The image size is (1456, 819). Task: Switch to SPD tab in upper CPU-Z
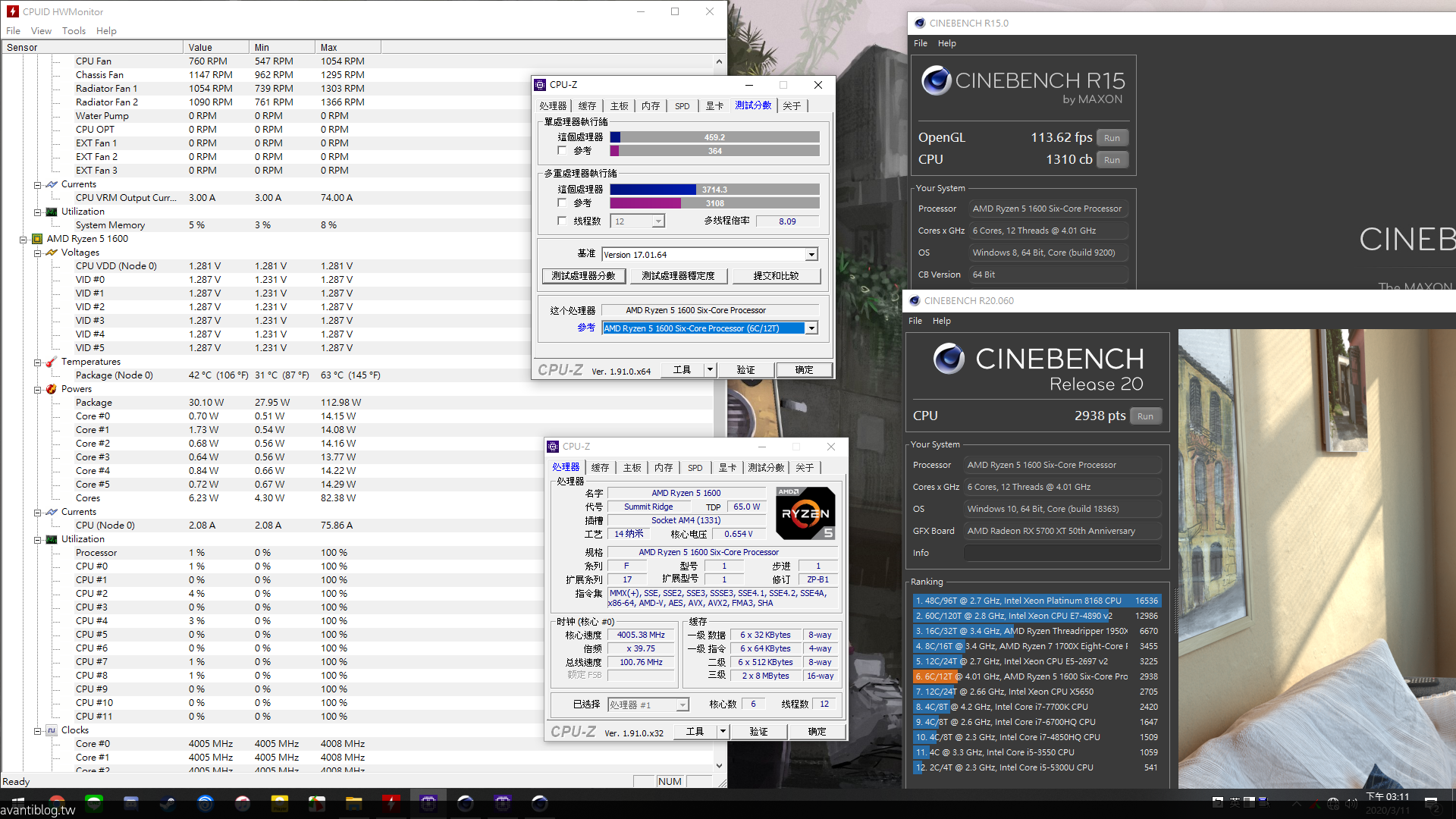pyautogui.click(x=682, y=106)
